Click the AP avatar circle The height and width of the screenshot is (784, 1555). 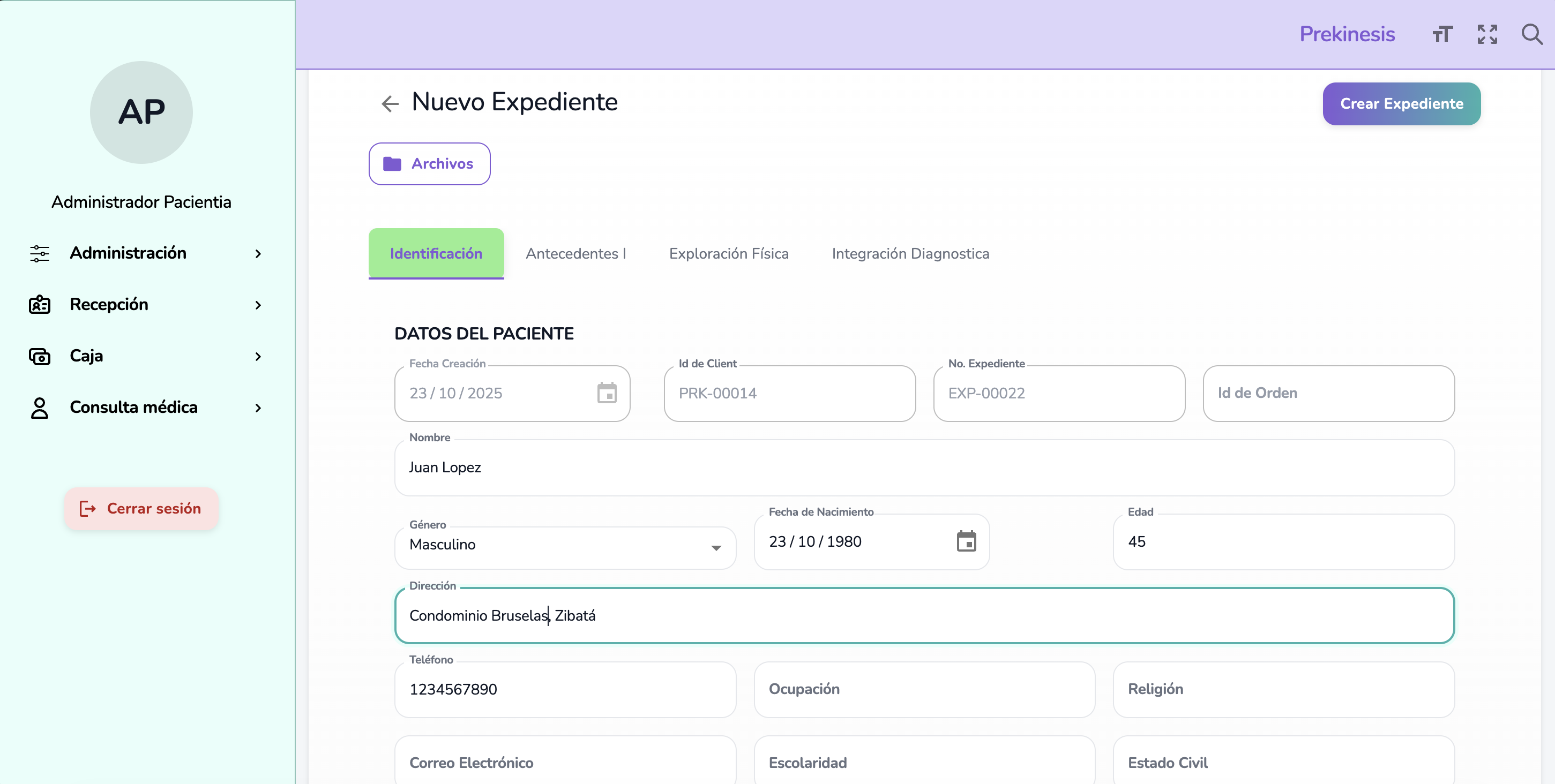click(x=141, y=112)
